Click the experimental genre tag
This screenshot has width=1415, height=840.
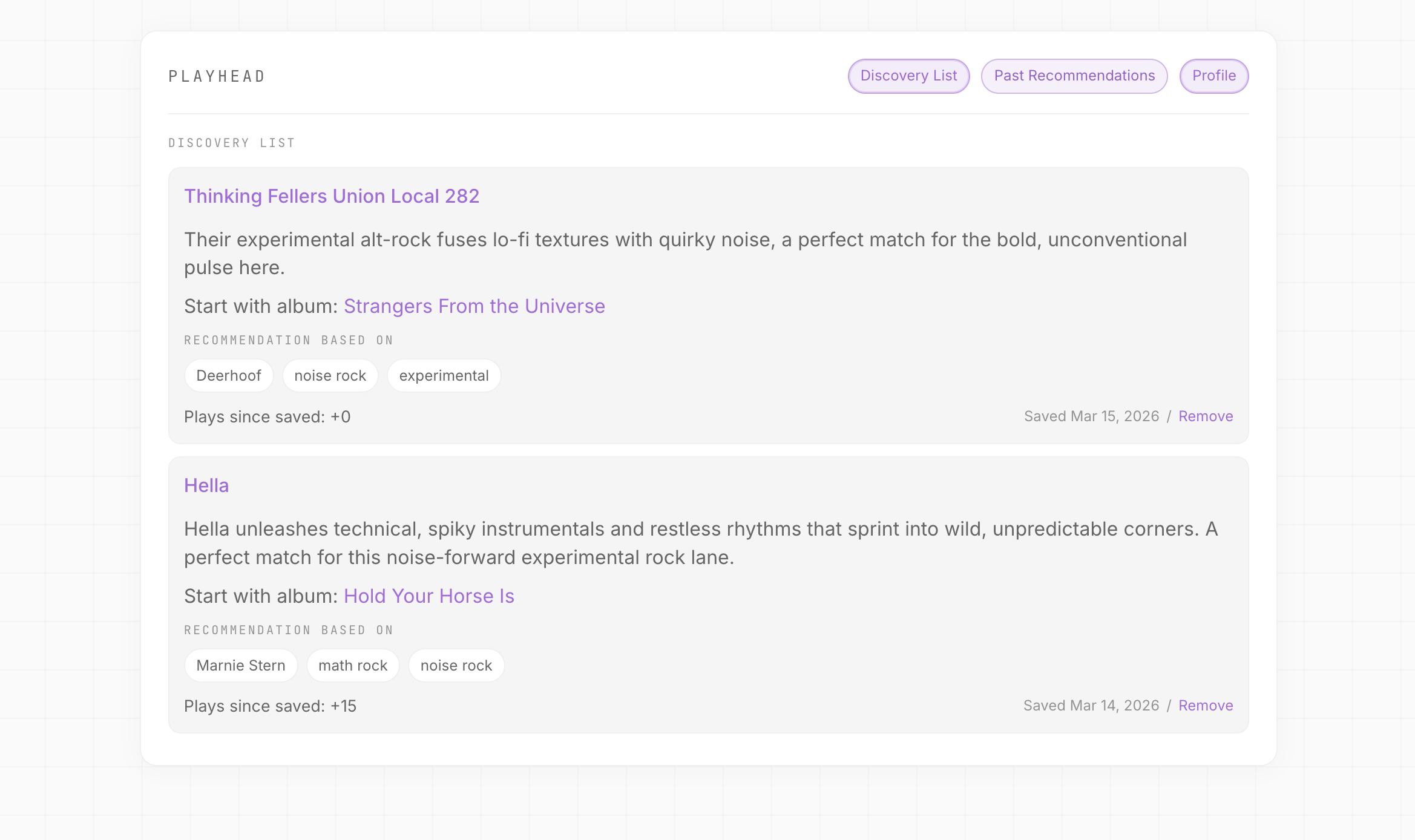(444, 375)
